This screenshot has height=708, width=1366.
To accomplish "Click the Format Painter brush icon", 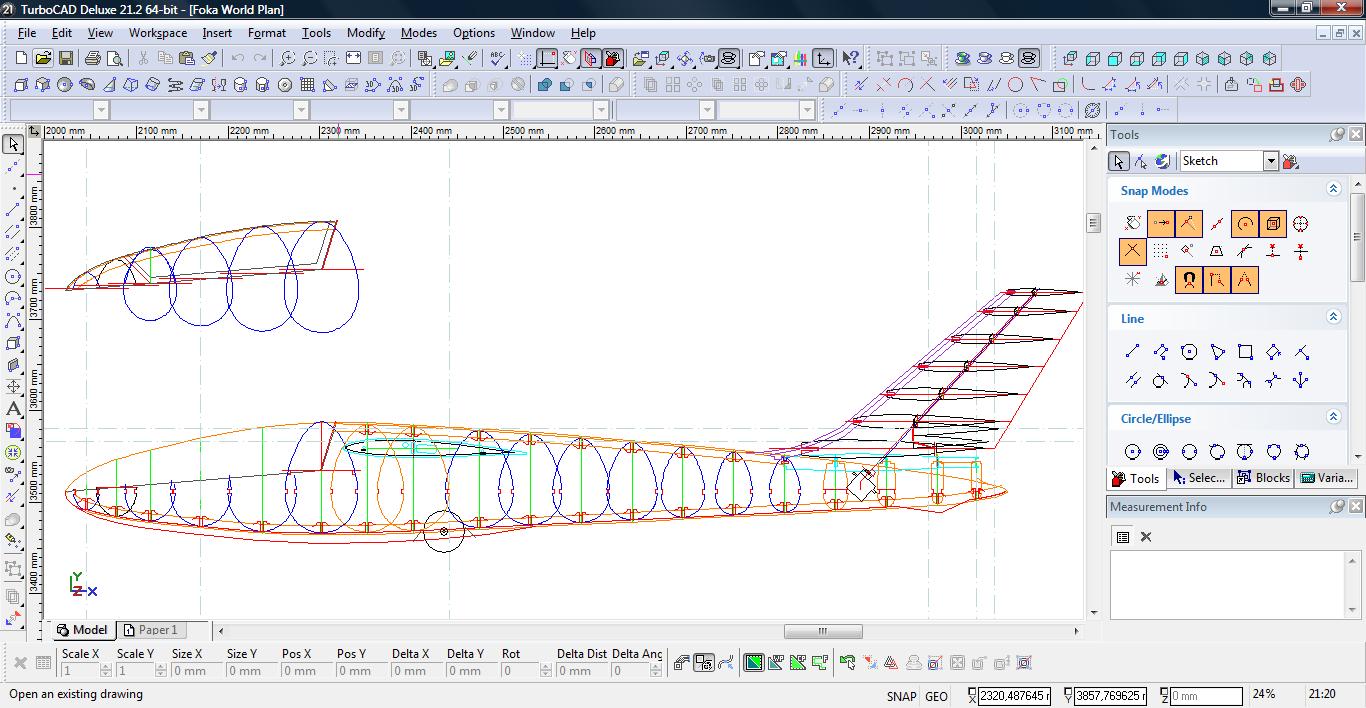I will (x=208, y=59).
